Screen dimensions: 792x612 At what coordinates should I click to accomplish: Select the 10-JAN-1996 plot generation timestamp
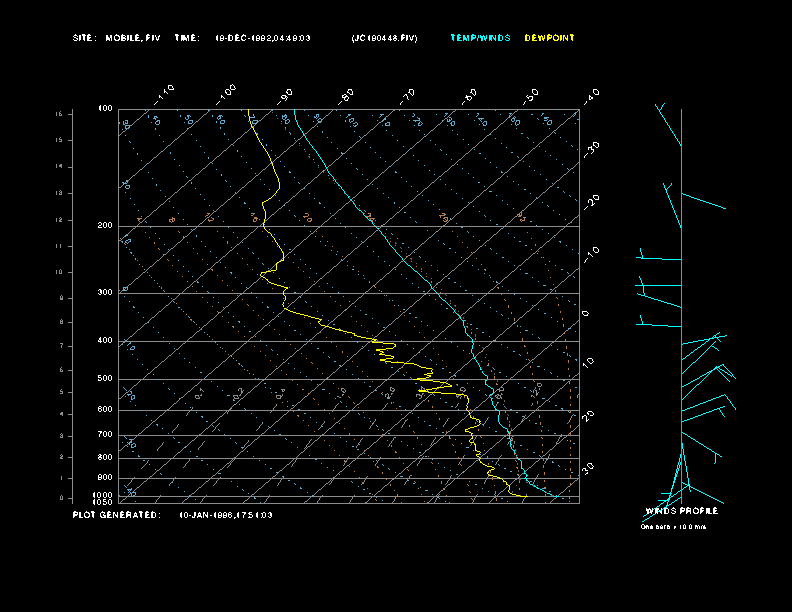(226, 515)
